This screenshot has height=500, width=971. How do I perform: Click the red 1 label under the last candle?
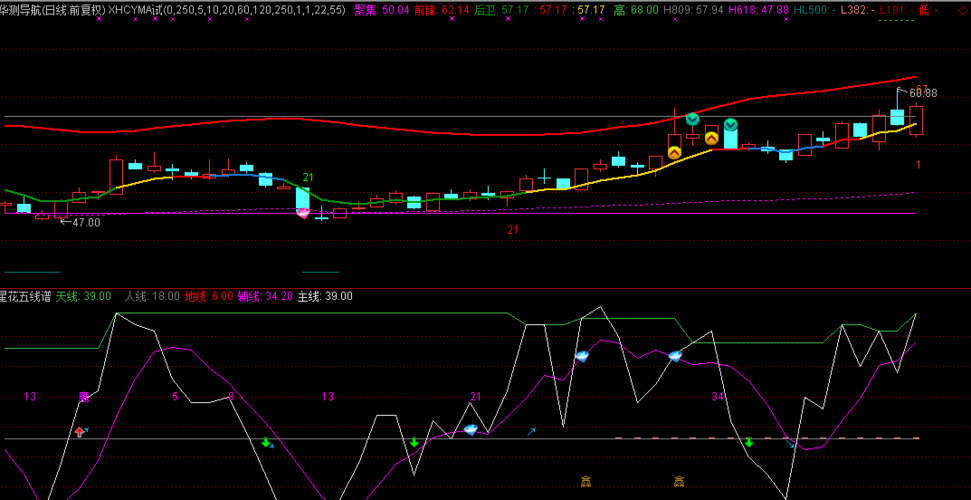pyautogui.click(x=918, y=165)
